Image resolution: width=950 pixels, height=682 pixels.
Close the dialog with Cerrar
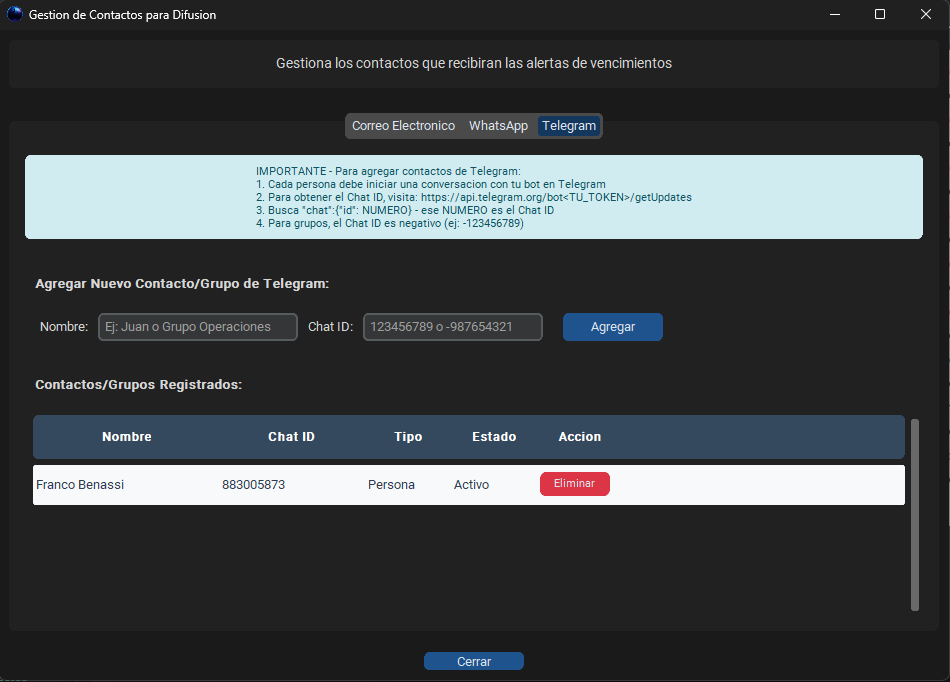474,661
